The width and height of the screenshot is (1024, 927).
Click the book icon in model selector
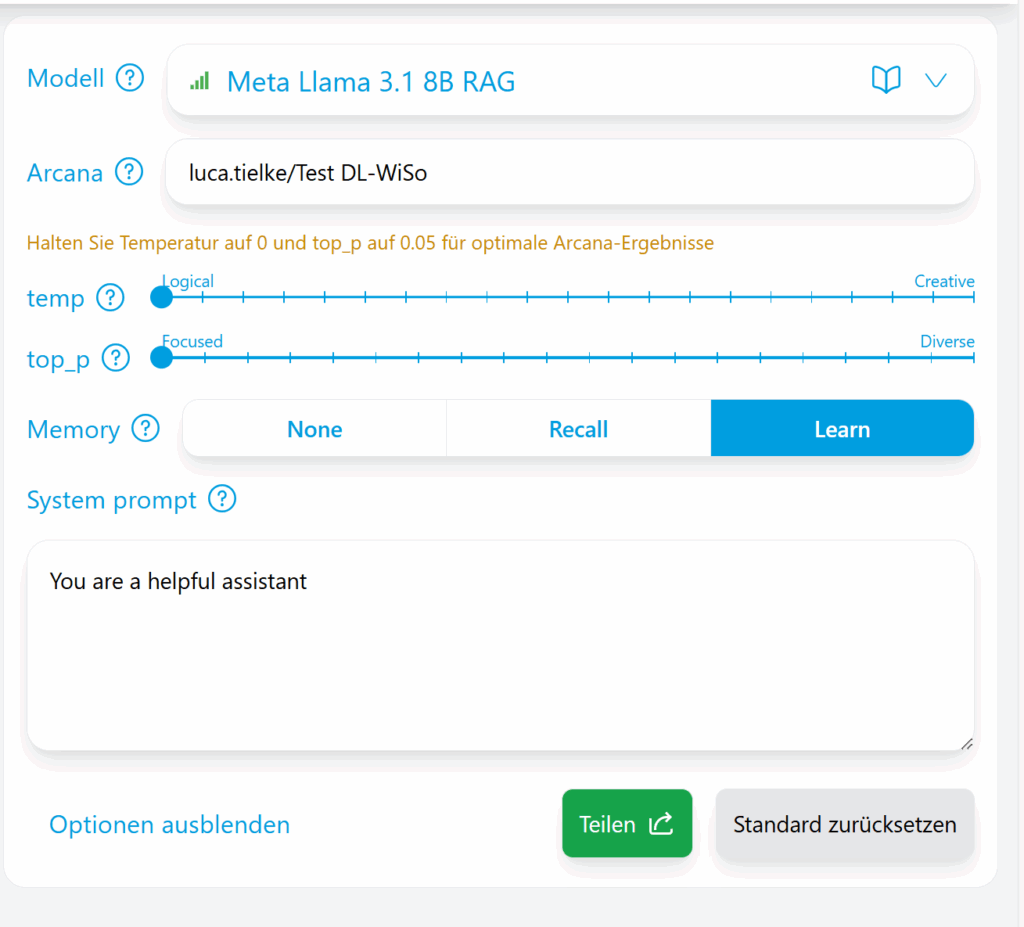(x=886, y=80)
